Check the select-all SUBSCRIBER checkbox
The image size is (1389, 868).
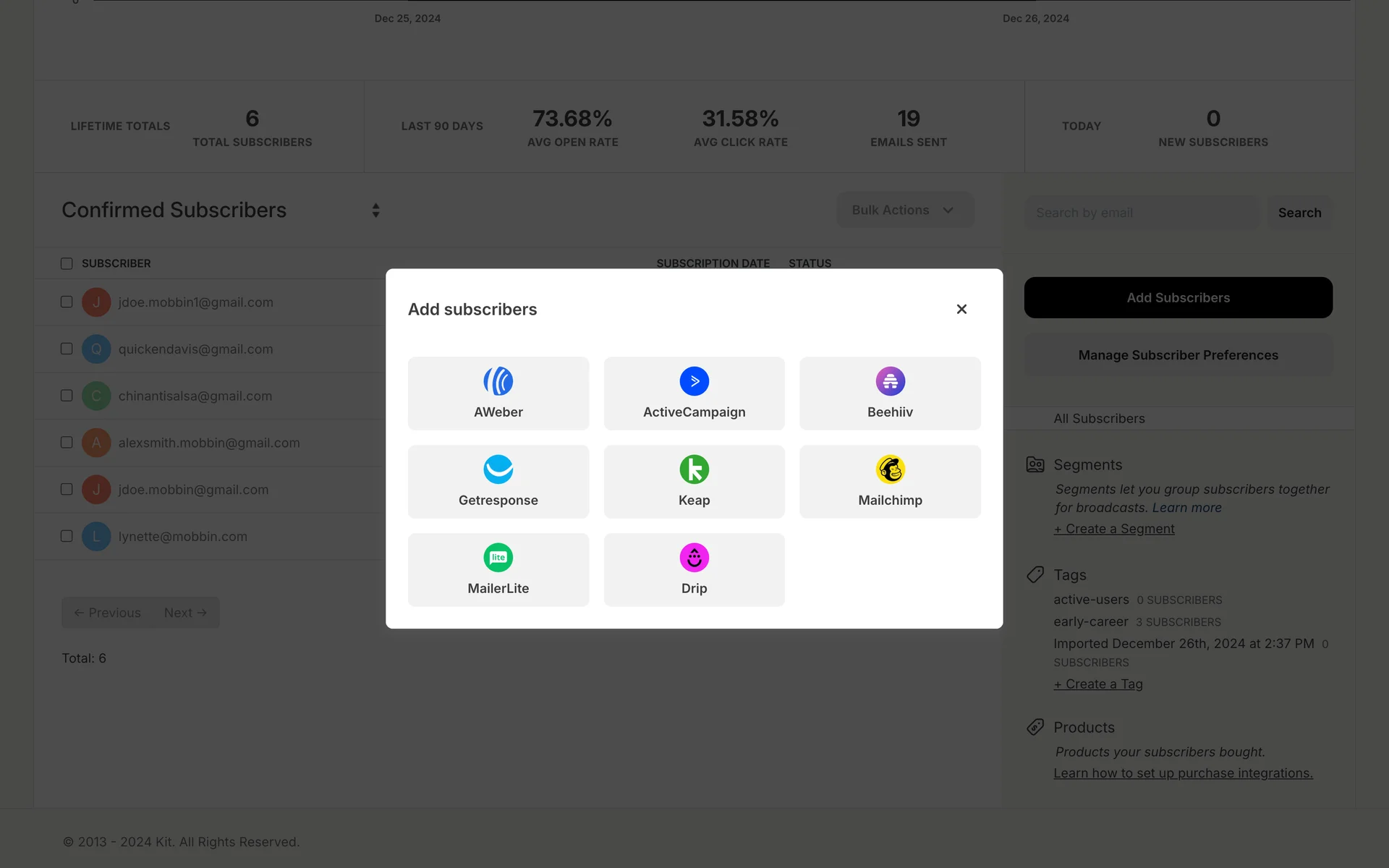tap(67, 263)
